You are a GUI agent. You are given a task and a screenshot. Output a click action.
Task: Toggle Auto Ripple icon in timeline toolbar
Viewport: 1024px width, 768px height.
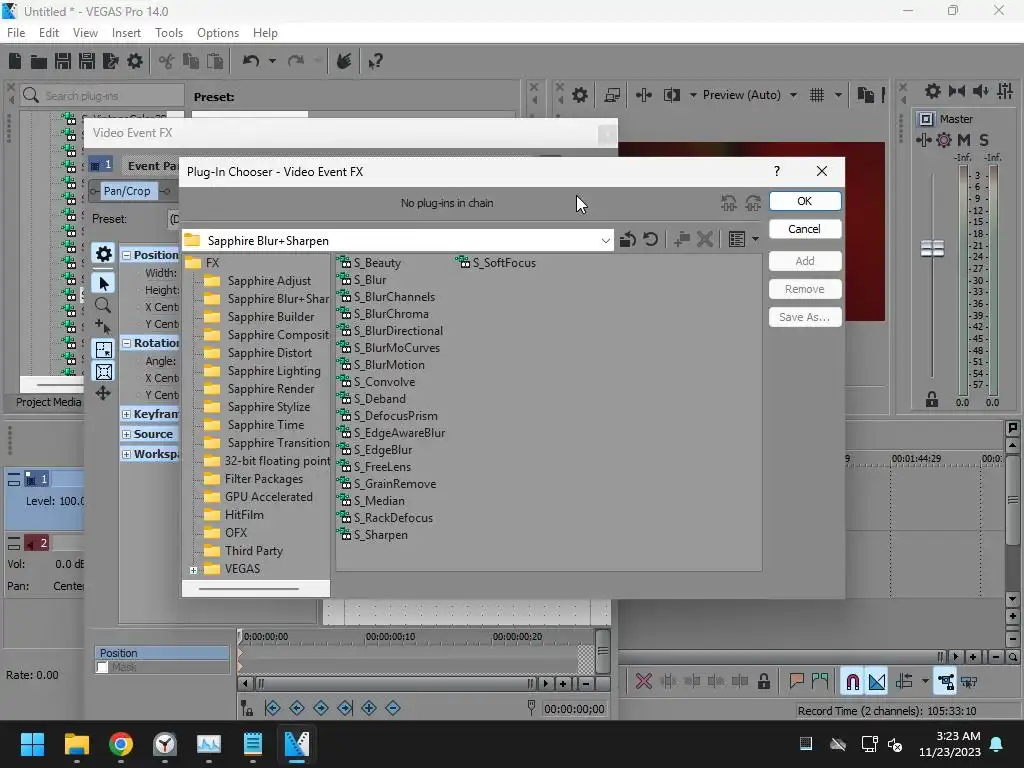(904, 682)
